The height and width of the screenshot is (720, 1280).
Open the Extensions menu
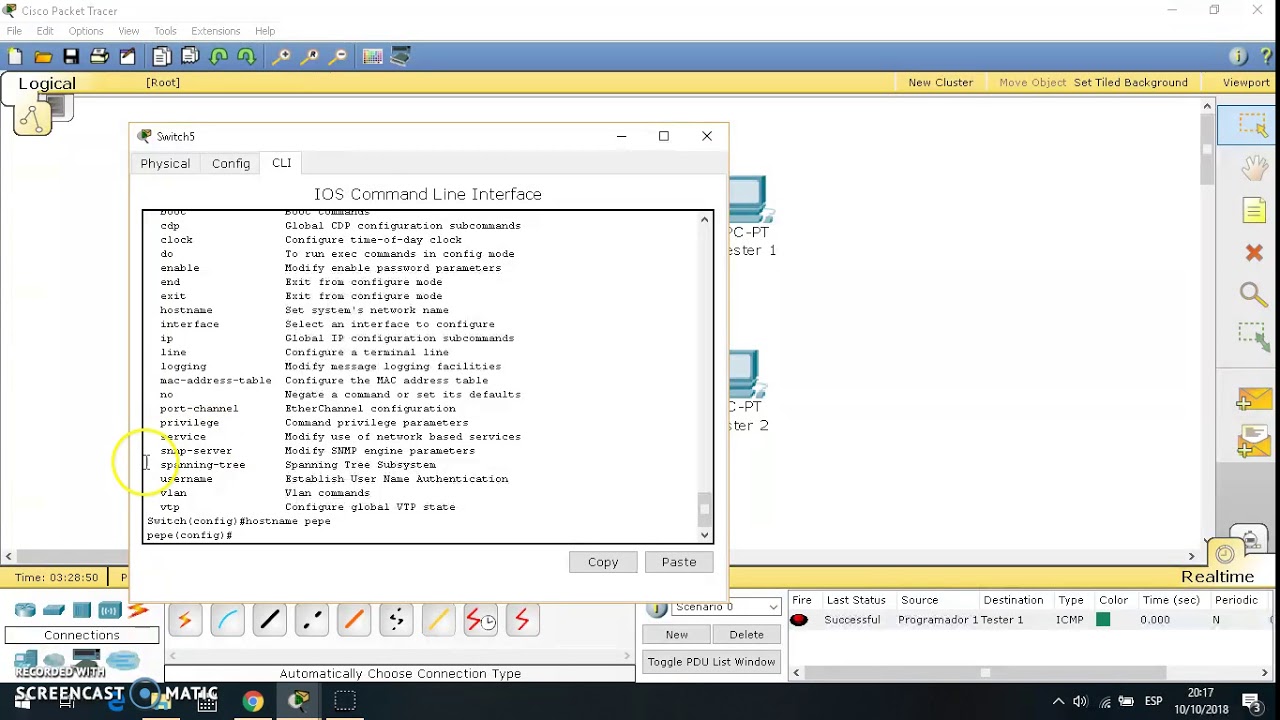(216, 31)
